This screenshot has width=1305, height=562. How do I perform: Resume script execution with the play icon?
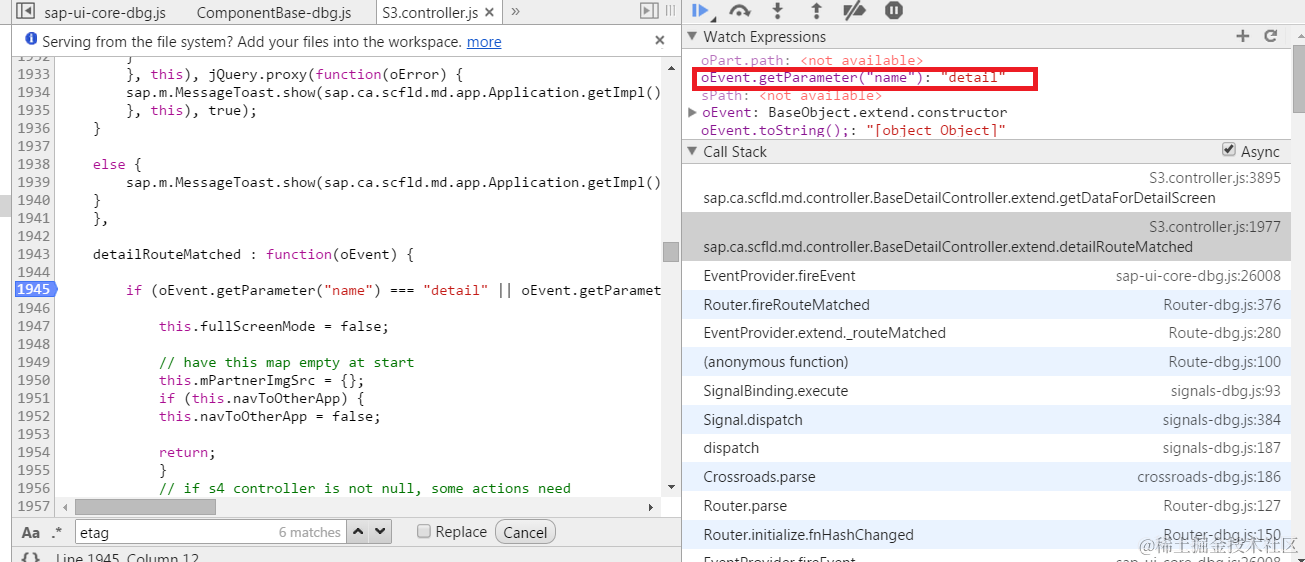tap(699, 11)
